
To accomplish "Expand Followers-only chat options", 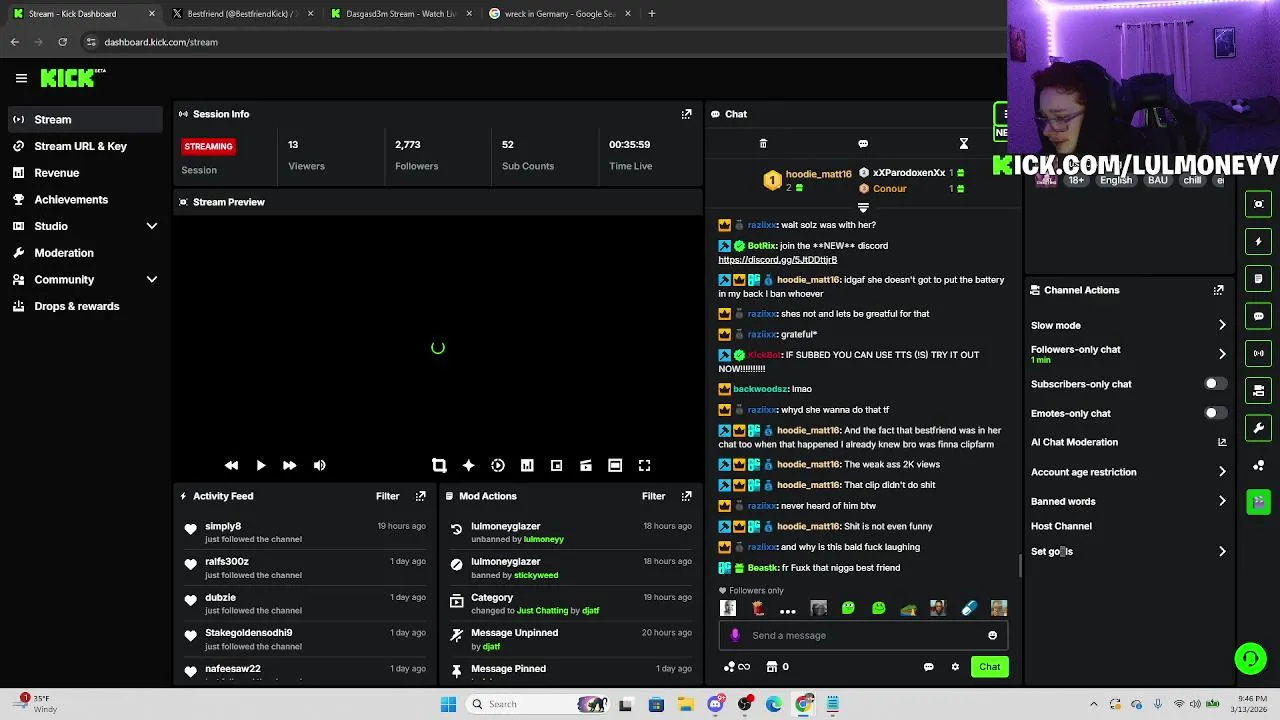I will coord(1221,354).
